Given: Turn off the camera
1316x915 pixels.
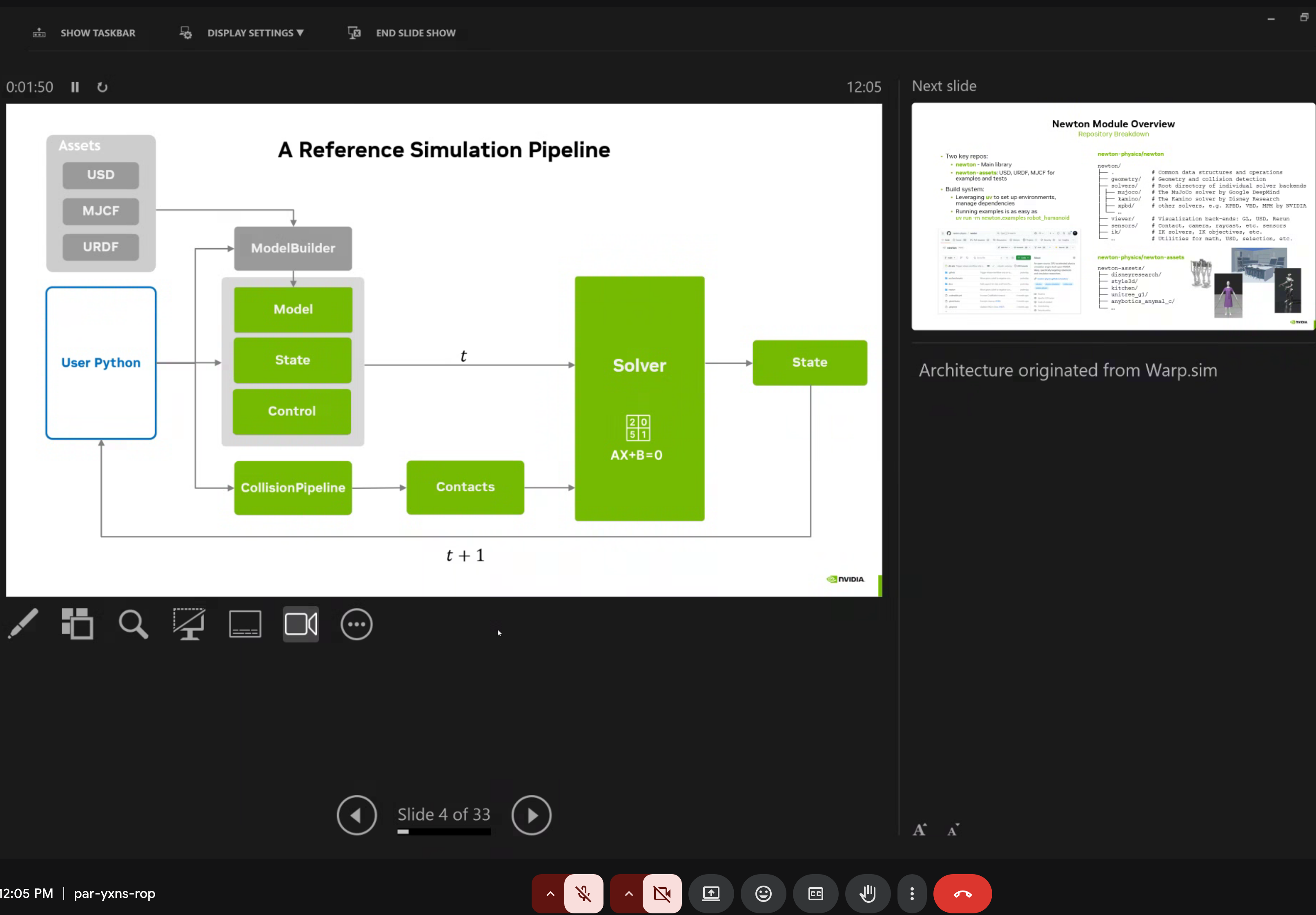Looking at the screenshot, I should (x=663, y=894).
